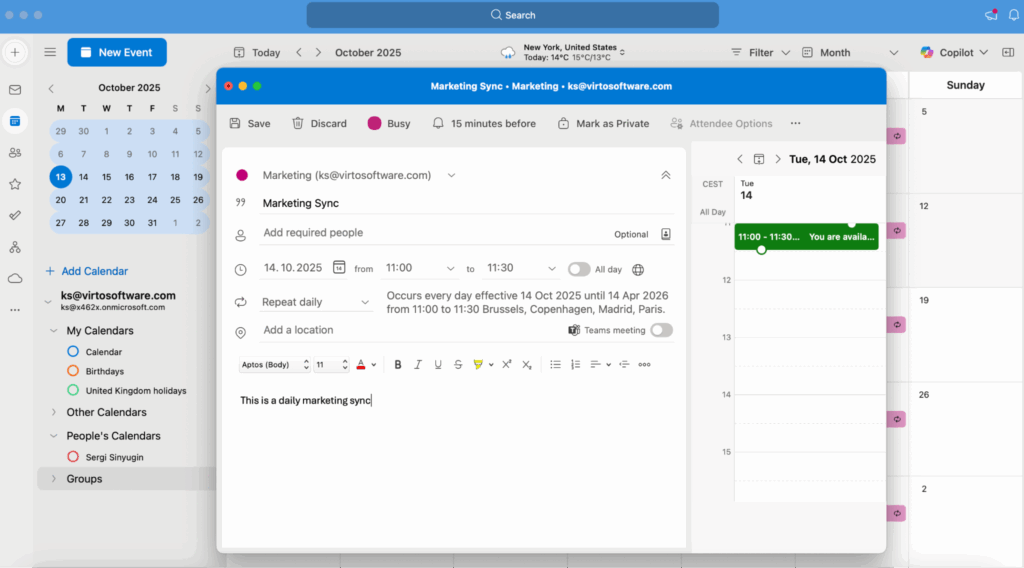Open the font size 11 selector

(x=332, y=364)
